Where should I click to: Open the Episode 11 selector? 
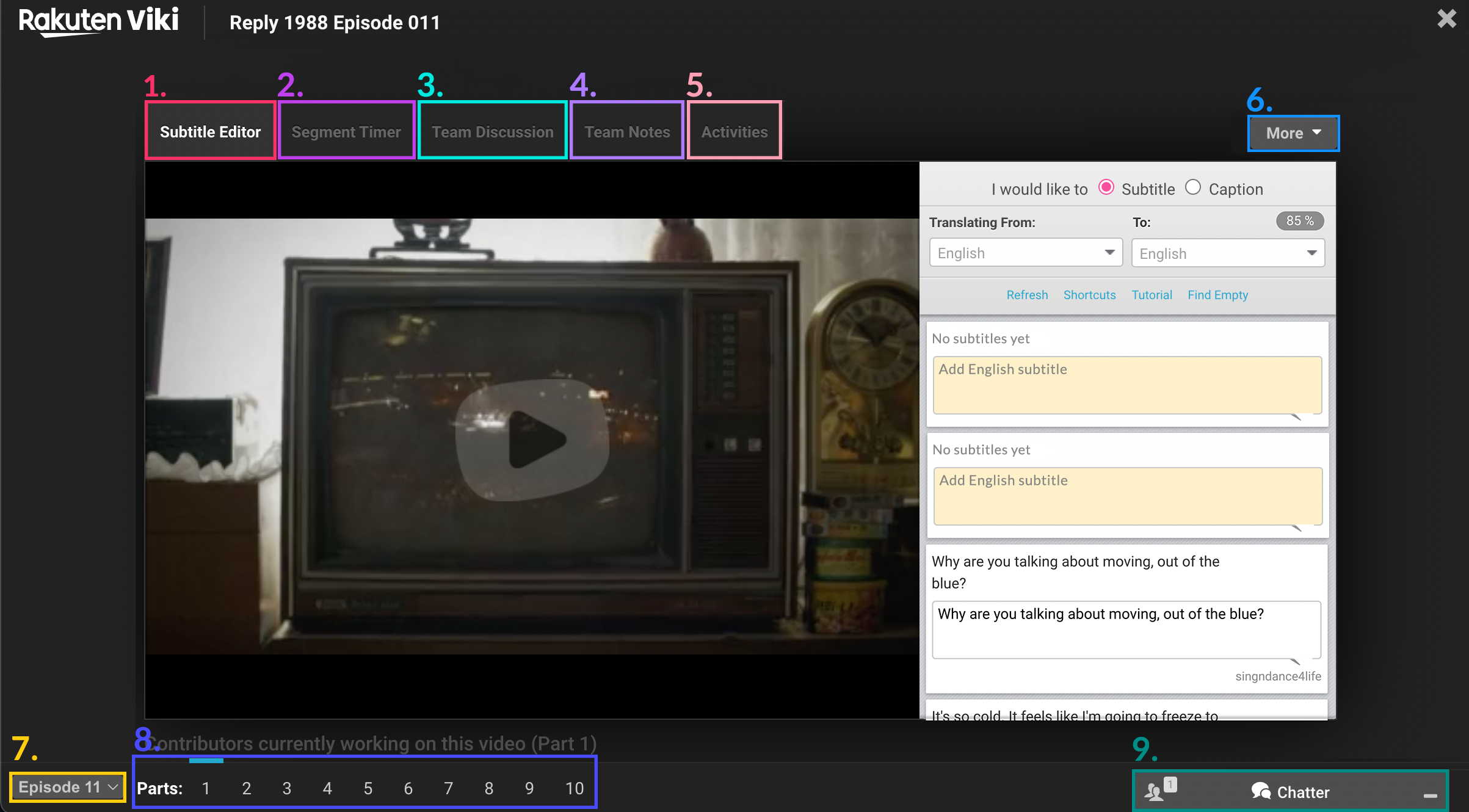67,787
